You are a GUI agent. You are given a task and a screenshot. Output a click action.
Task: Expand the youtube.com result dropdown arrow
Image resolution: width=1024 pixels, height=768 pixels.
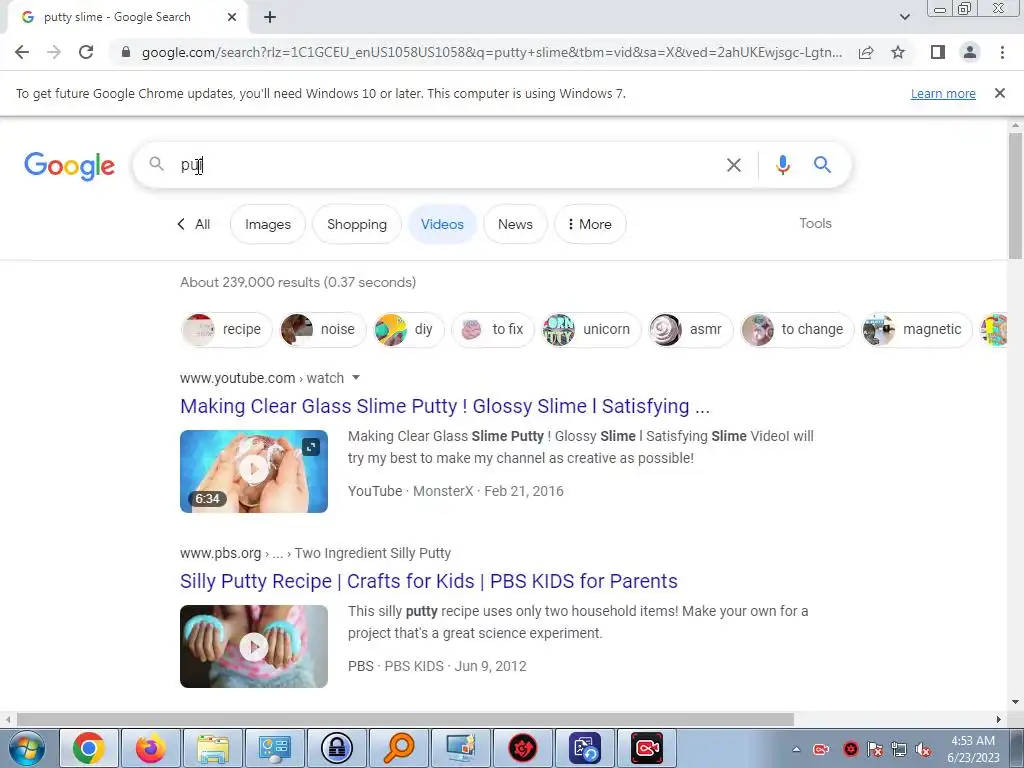coord(356,377)
